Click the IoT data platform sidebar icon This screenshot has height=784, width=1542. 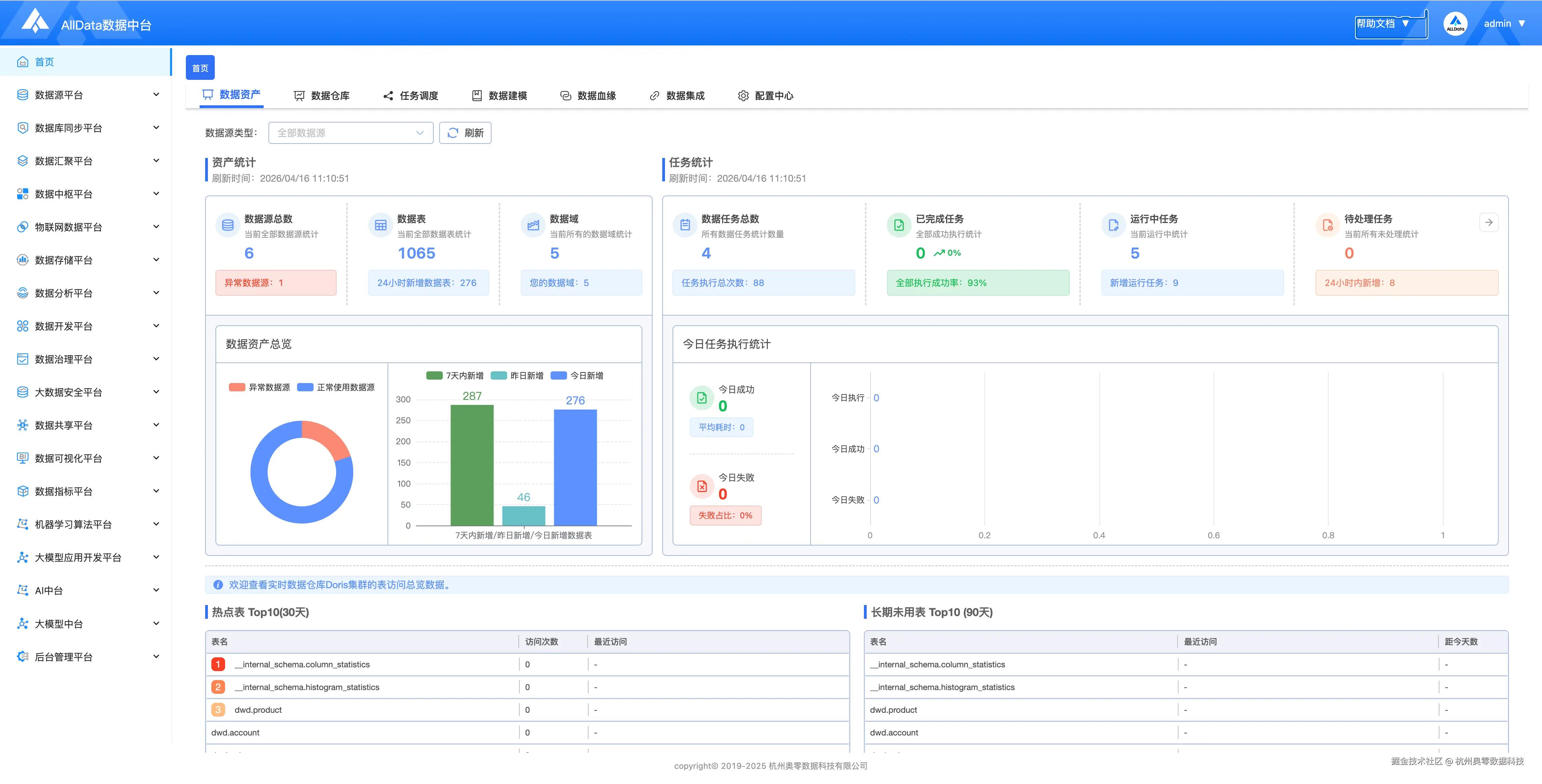tap(23, 227)
